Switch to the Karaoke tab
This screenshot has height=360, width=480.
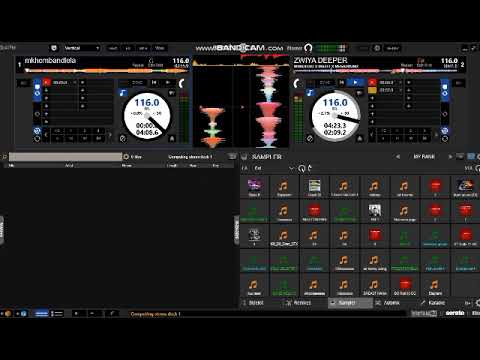(433, 303)
